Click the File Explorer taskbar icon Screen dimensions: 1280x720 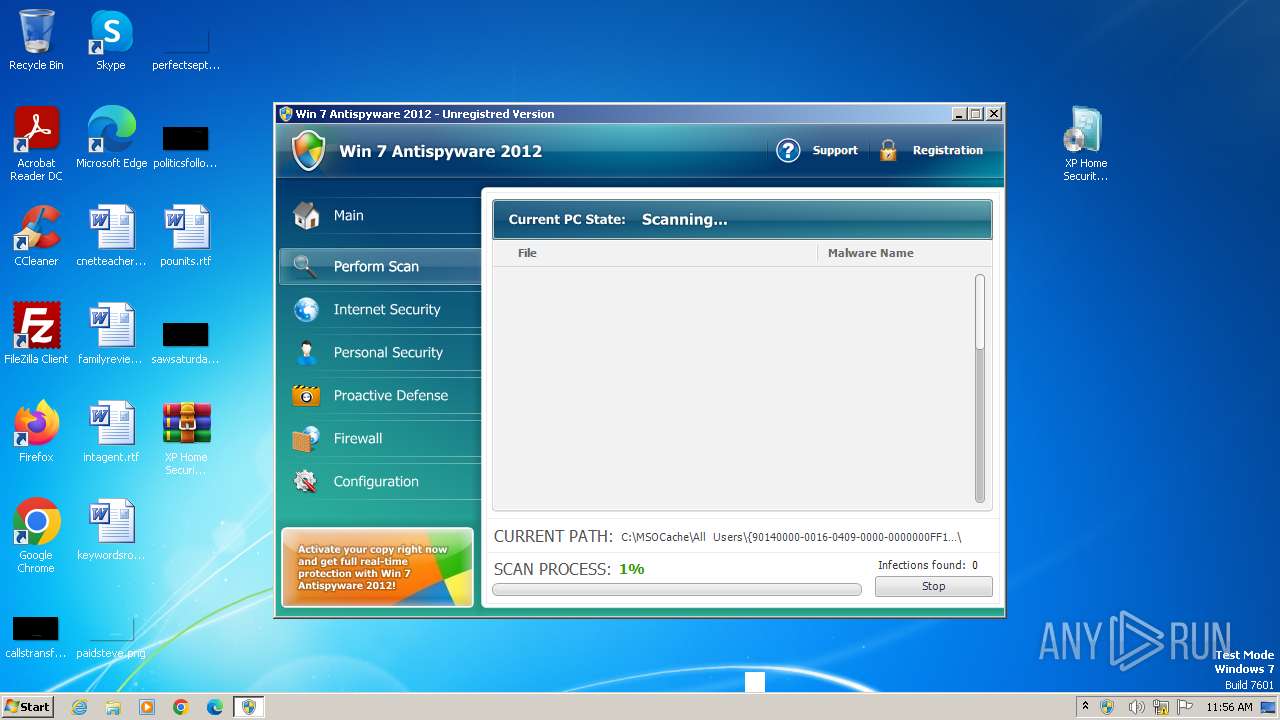tap(113, 707)
